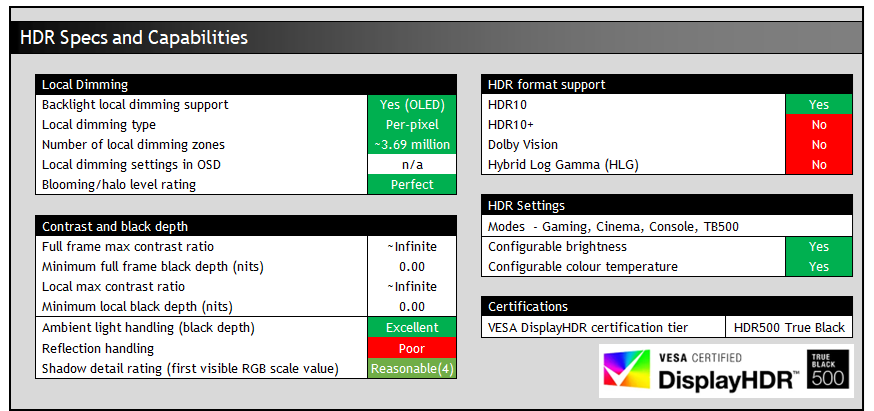Click the True Black 500 badge

click(830, 371)
